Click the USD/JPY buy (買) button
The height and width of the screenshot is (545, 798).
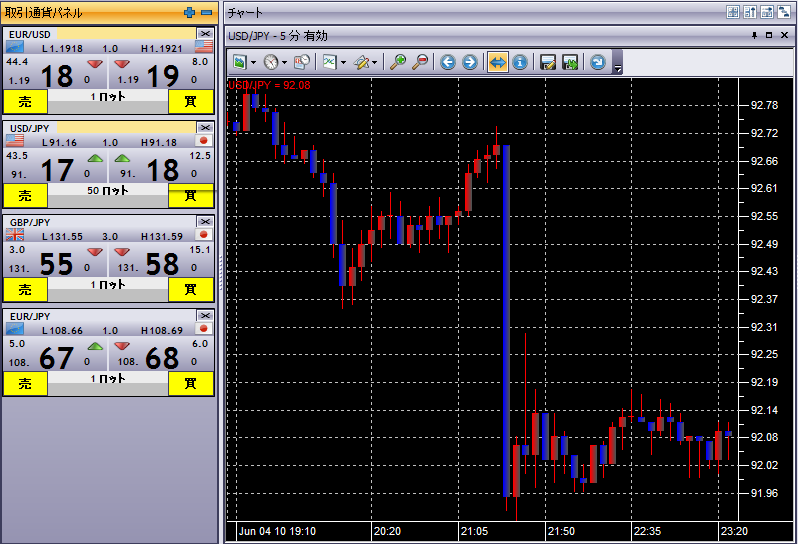tap(190, 195)
